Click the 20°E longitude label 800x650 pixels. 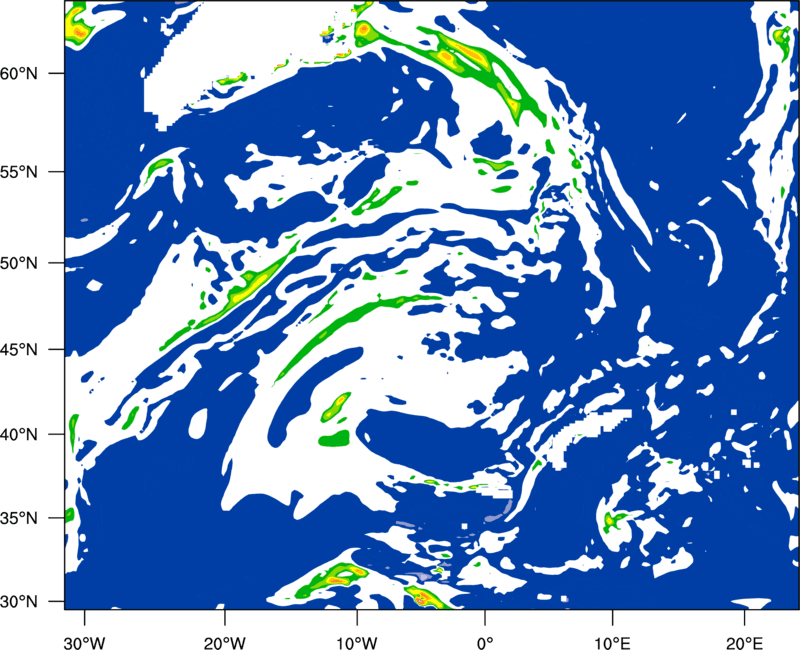pos(744,643)
